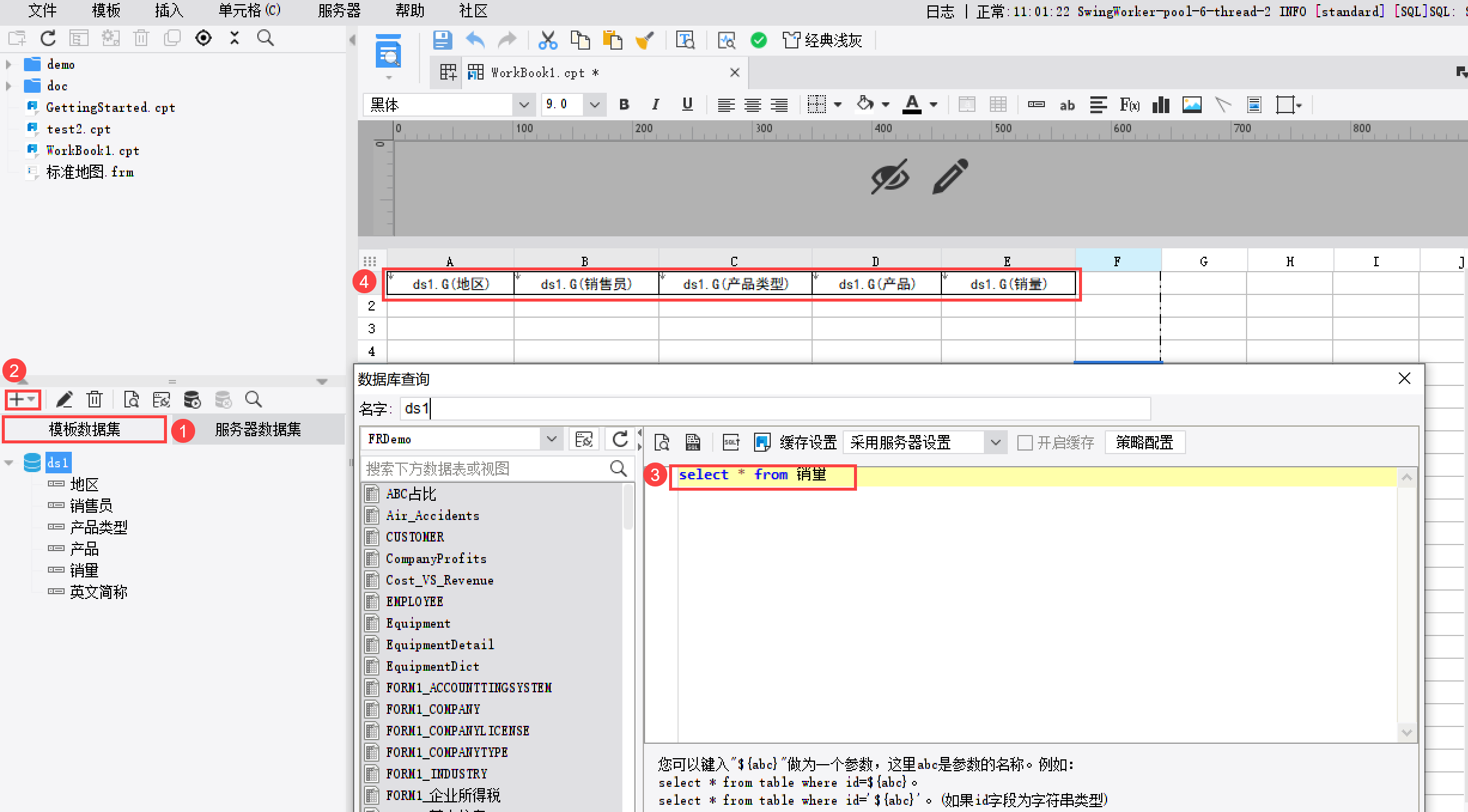Click the 经典浅灰 theme button
Screen dimensions: 1468x812
[822, 40]
